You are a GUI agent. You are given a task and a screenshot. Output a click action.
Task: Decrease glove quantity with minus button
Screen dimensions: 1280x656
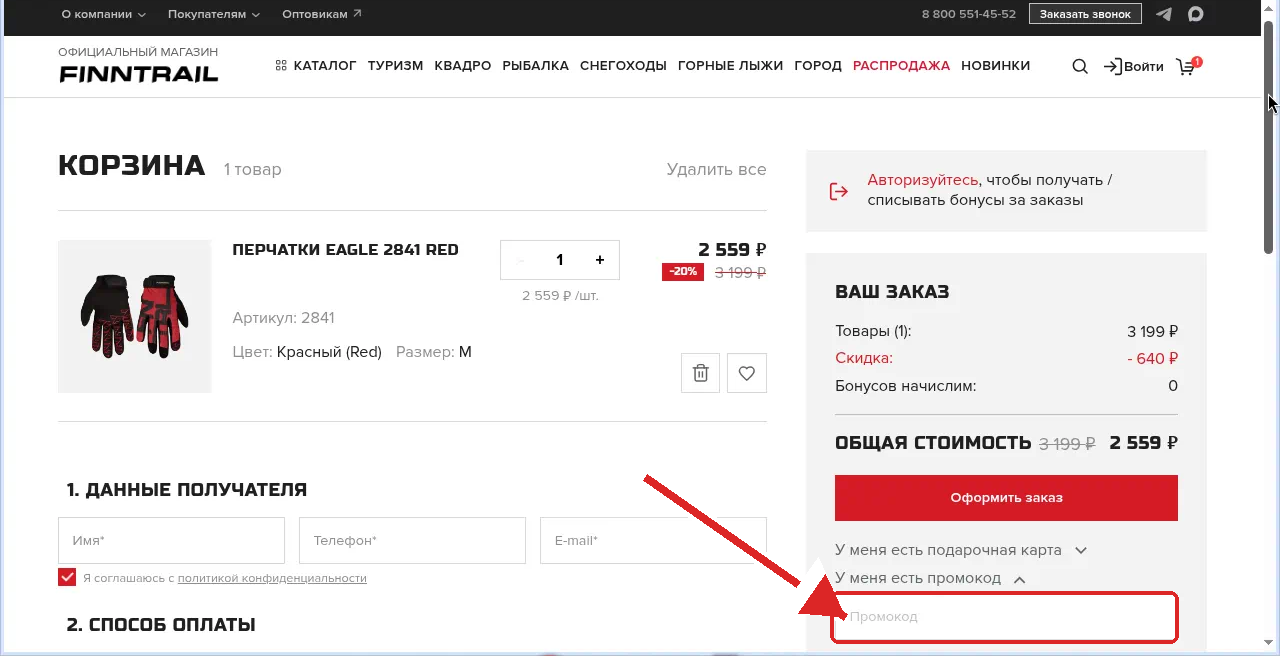click(520, 260)
